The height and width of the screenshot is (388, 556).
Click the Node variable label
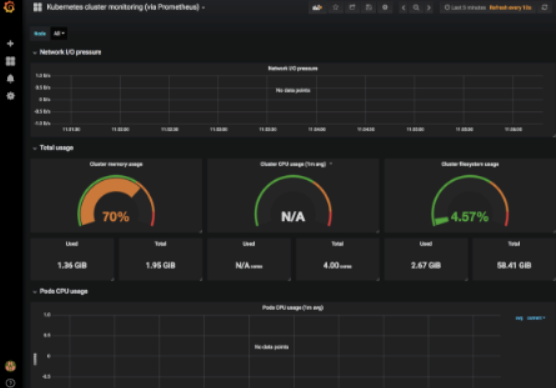[40, 33]
